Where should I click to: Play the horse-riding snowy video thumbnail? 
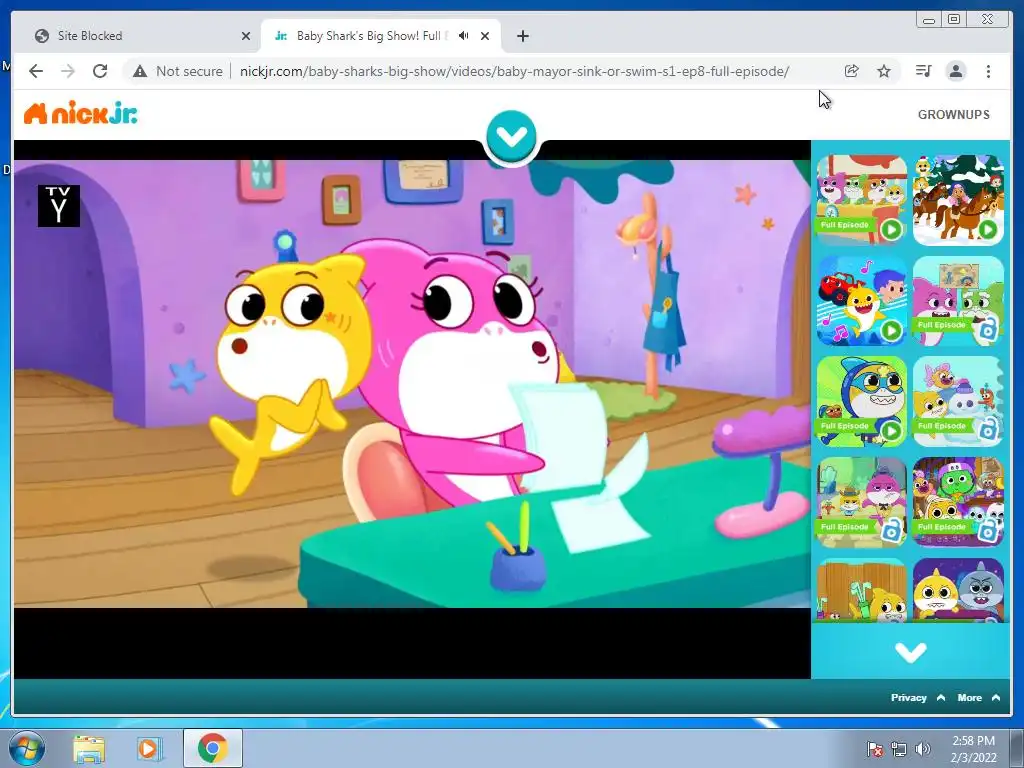958,199
